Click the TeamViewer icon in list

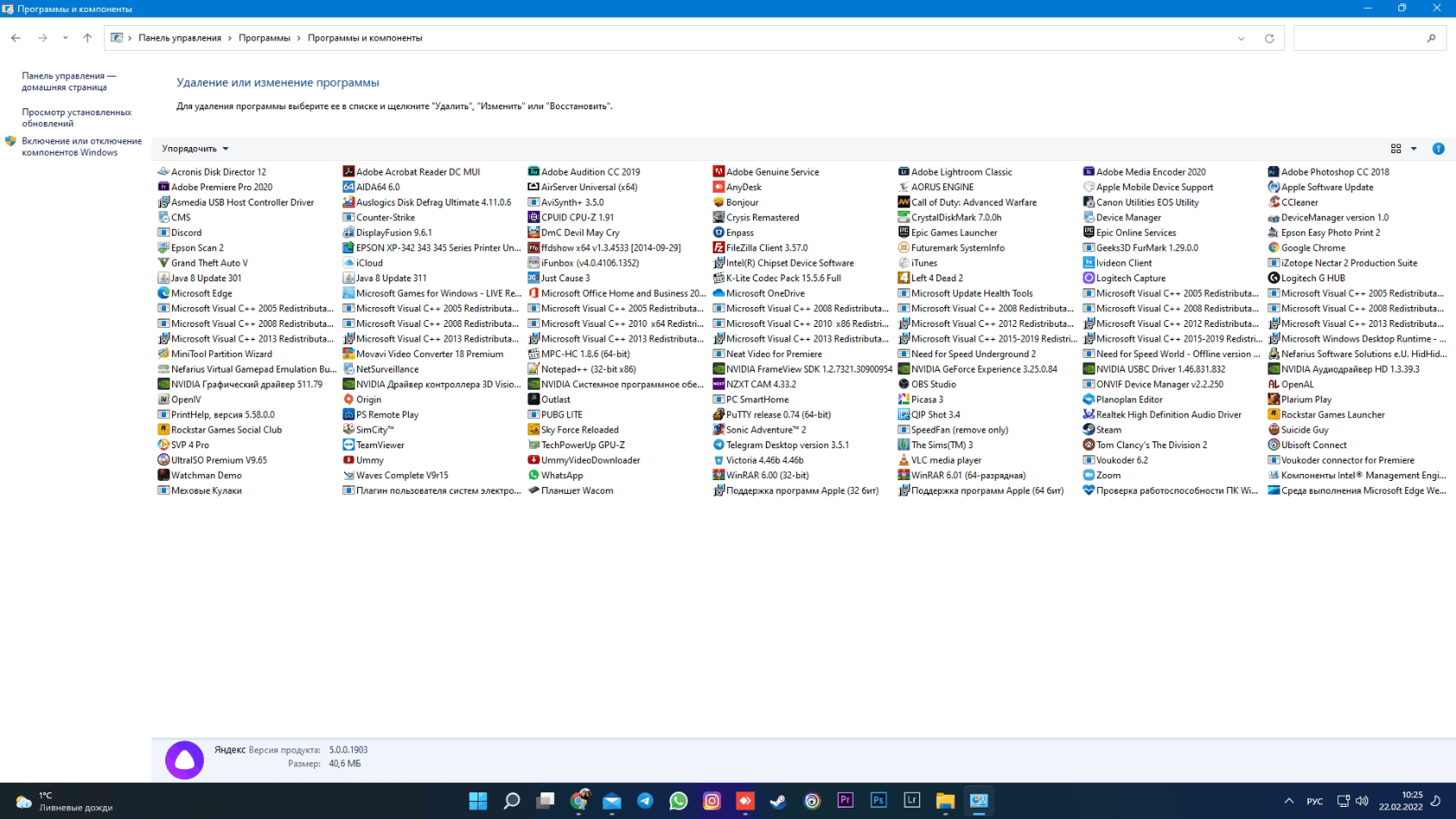(349, 445)
